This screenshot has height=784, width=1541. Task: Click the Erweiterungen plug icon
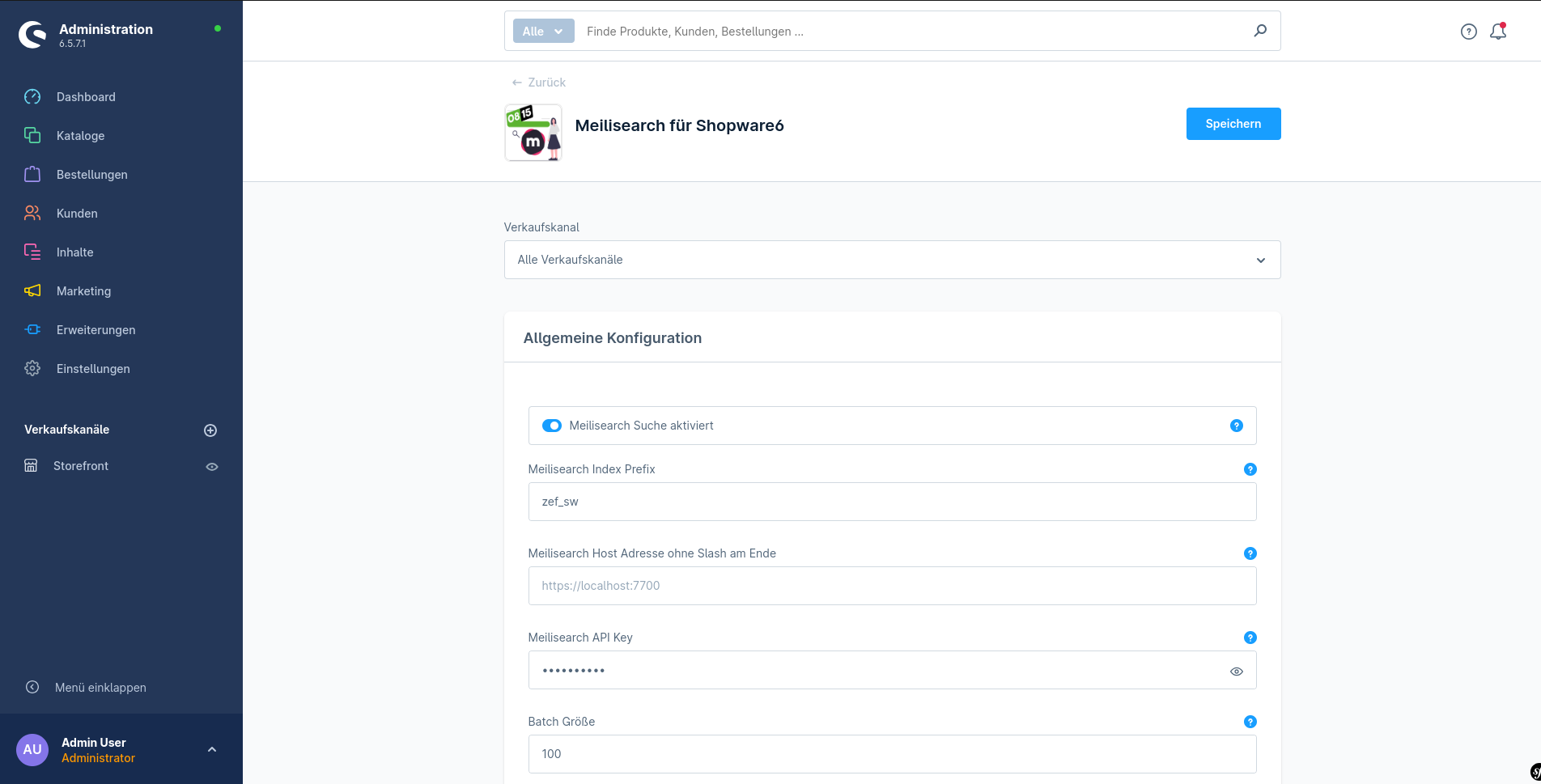pos(32,330)
